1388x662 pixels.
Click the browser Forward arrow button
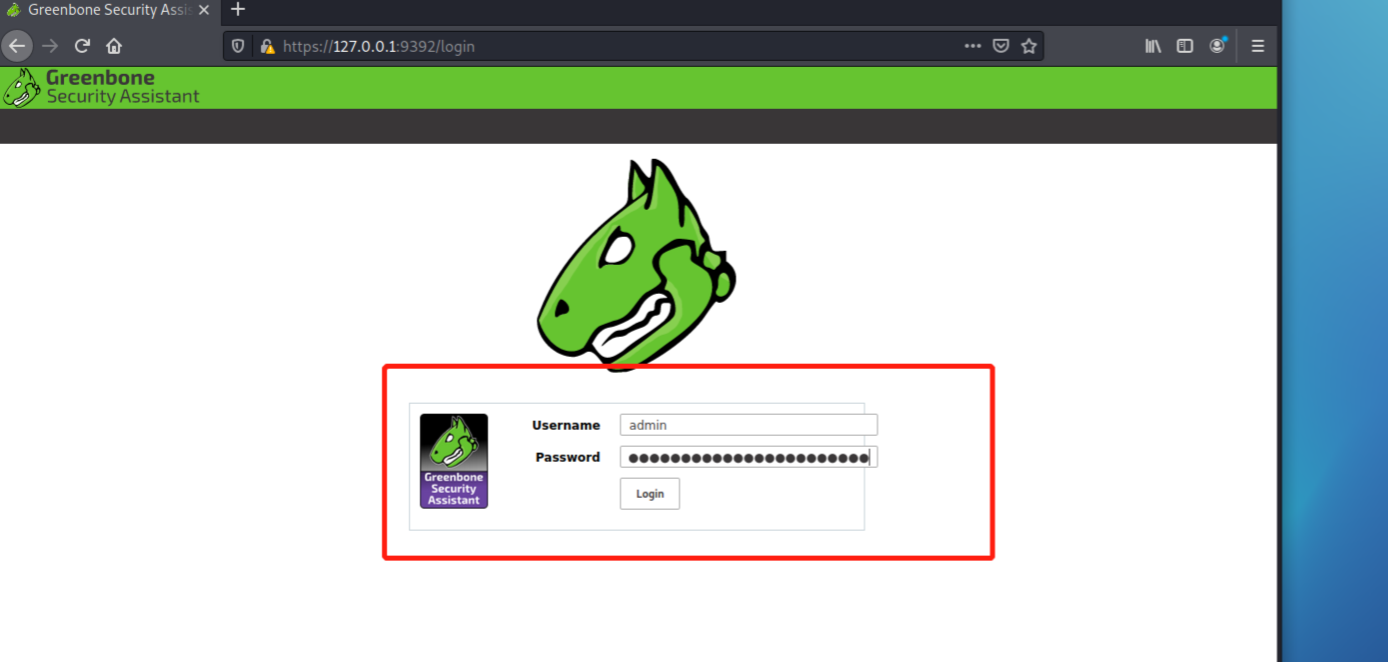50,46
